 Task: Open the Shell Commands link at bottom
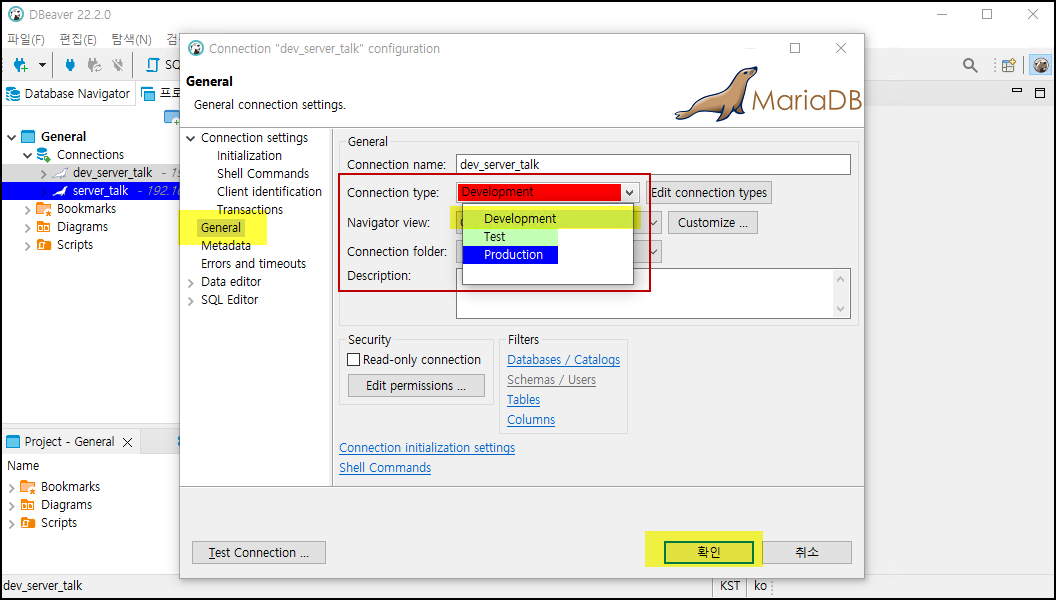385,468
